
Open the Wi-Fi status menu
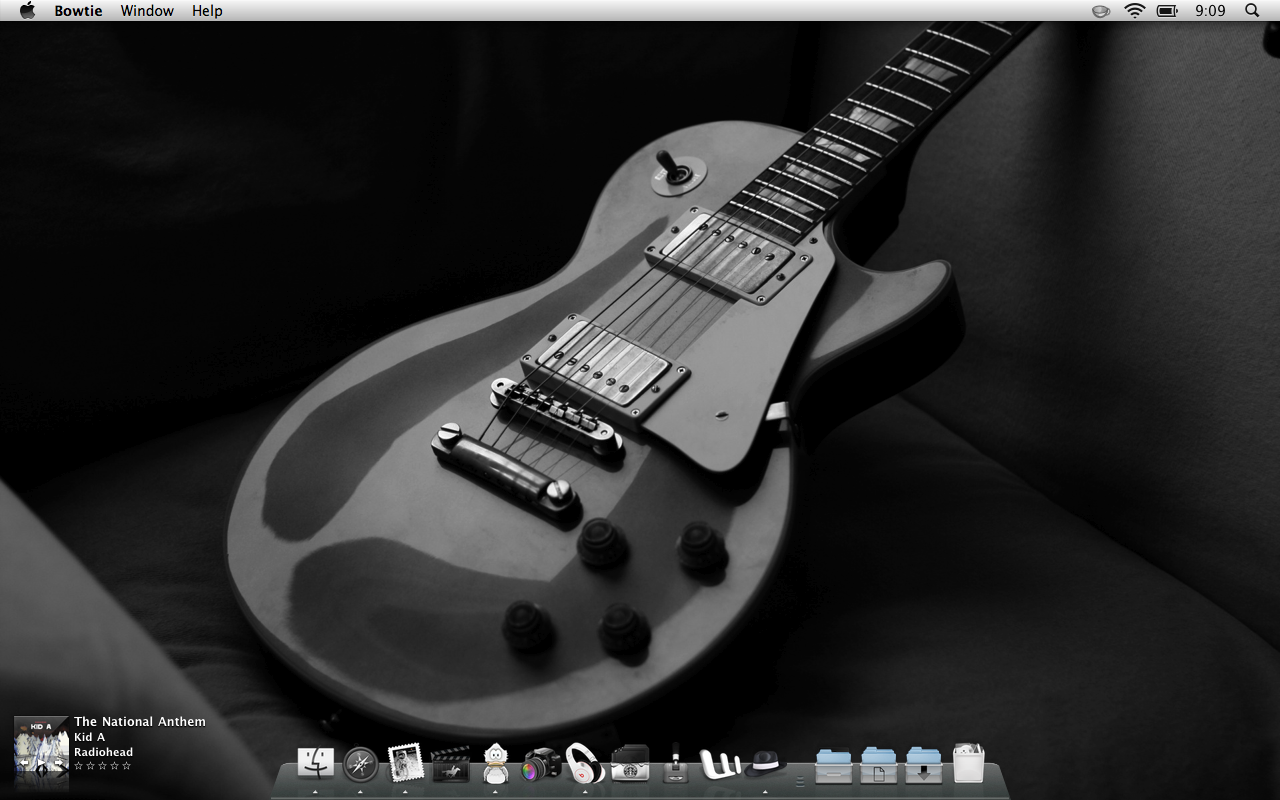point(1134,10)
